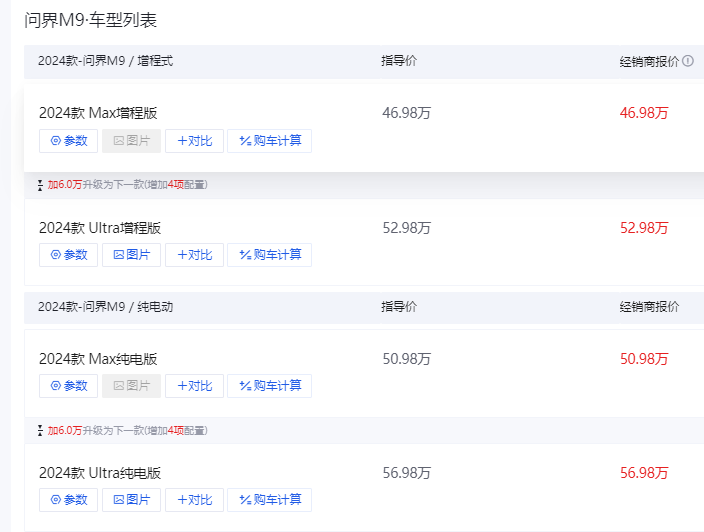This screenshot has width=704, height=532.
Task: Click 指导价 column header in 增程式 section
Action: click(x=399, y=61)
